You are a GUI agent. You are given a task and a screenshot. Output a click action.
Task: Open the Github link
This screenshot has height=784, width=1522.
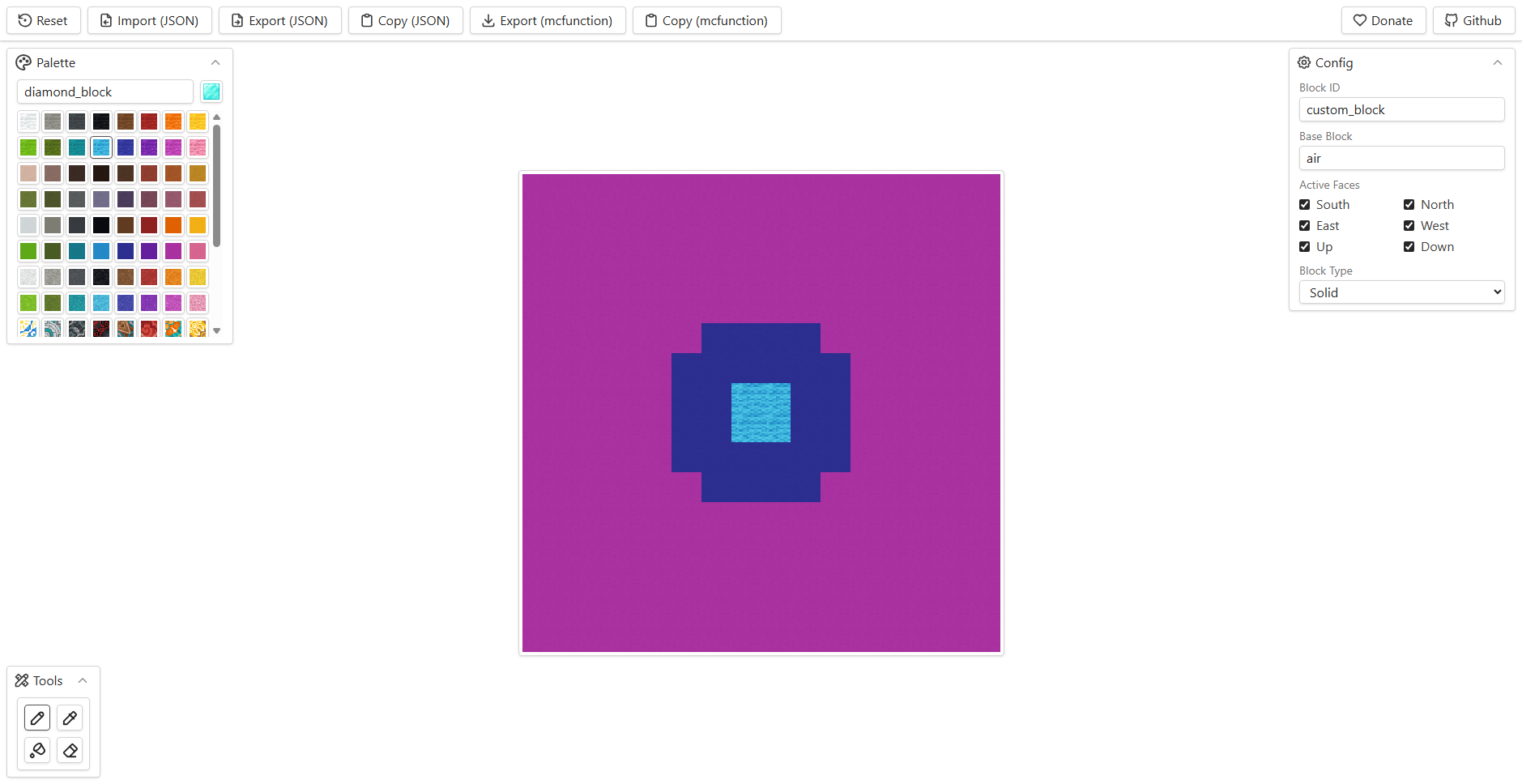pyautogui.click(x=1474, y=20)
